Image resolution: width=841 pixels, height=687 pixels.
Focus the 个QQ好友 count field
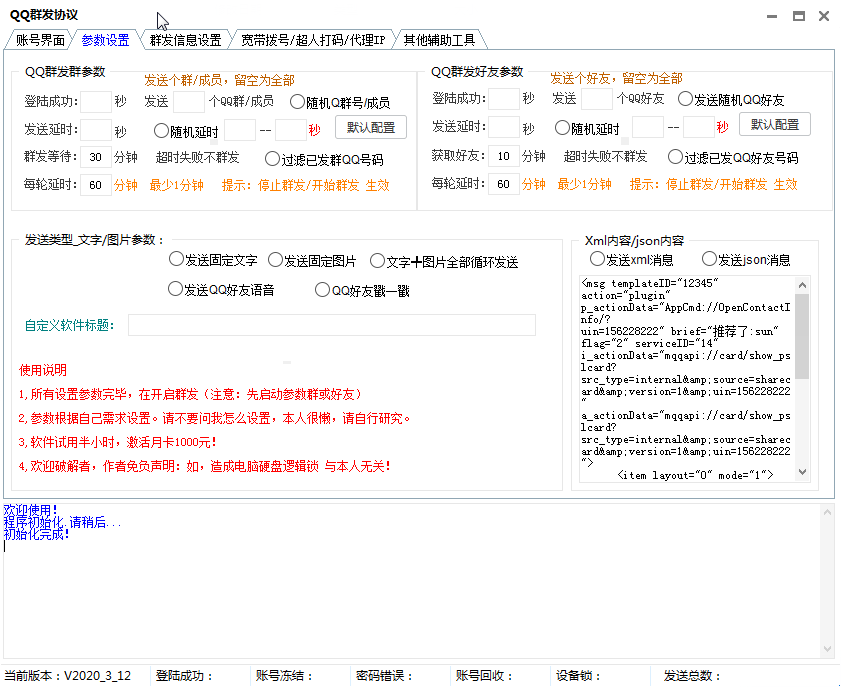coord(597,99)
